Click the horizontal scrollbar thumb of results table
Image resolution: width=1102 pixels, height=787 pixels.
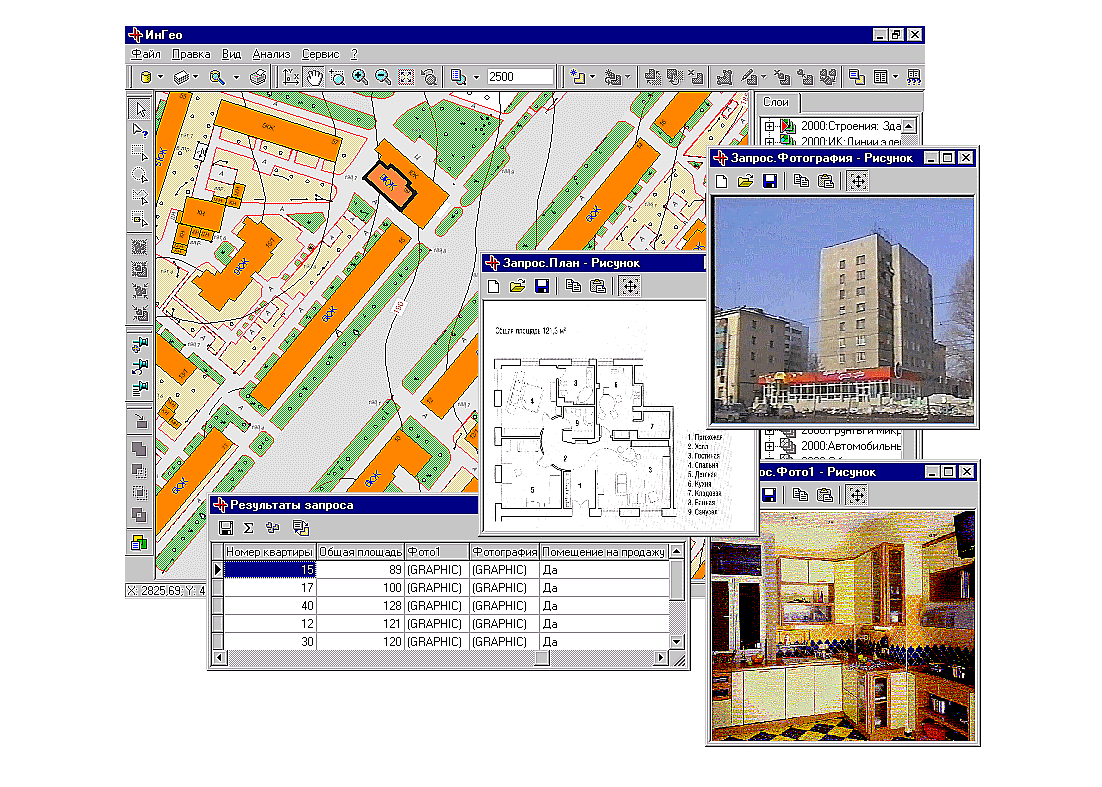[x=541, y=658]
